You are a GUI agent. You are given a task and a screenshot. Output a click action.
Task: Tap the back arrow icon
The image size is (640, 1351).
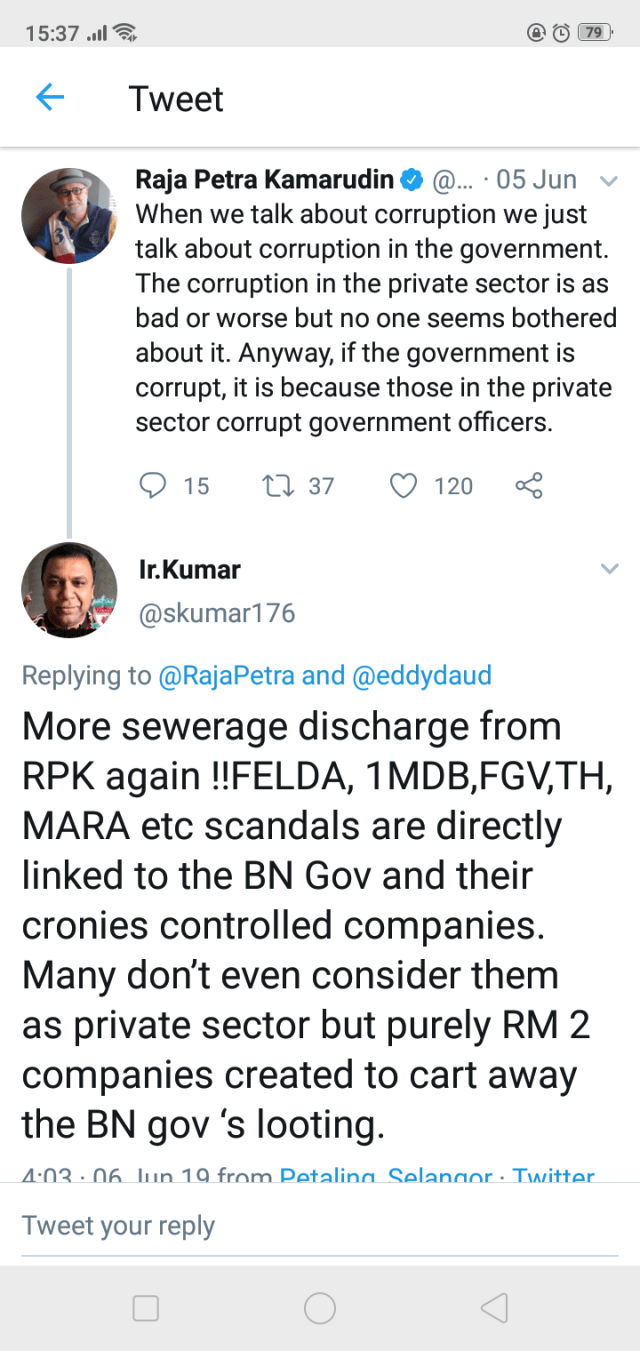(x=49, y=98)
